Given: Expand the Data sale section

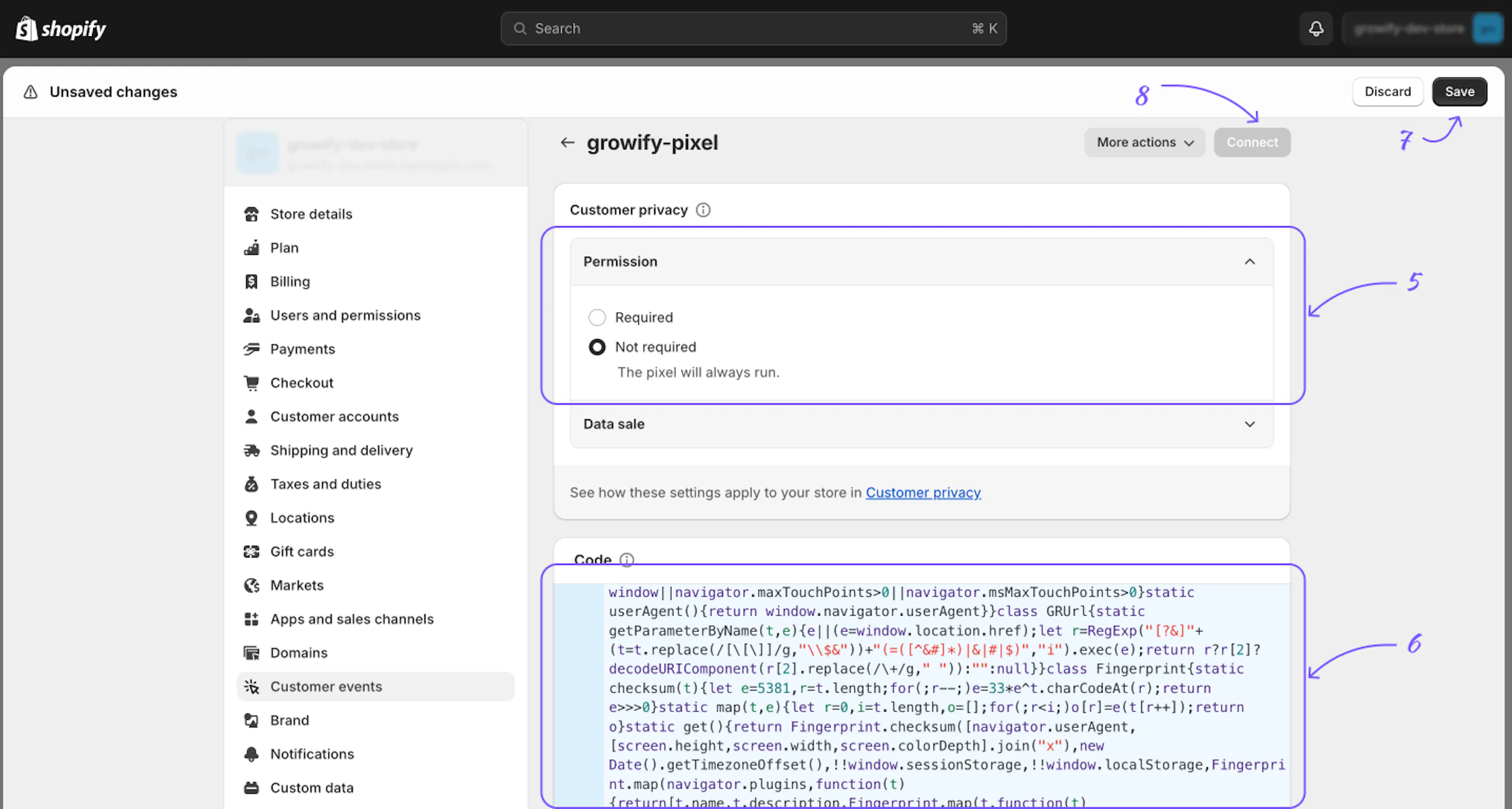Looking at the screenshot, I should [1250, 424].
